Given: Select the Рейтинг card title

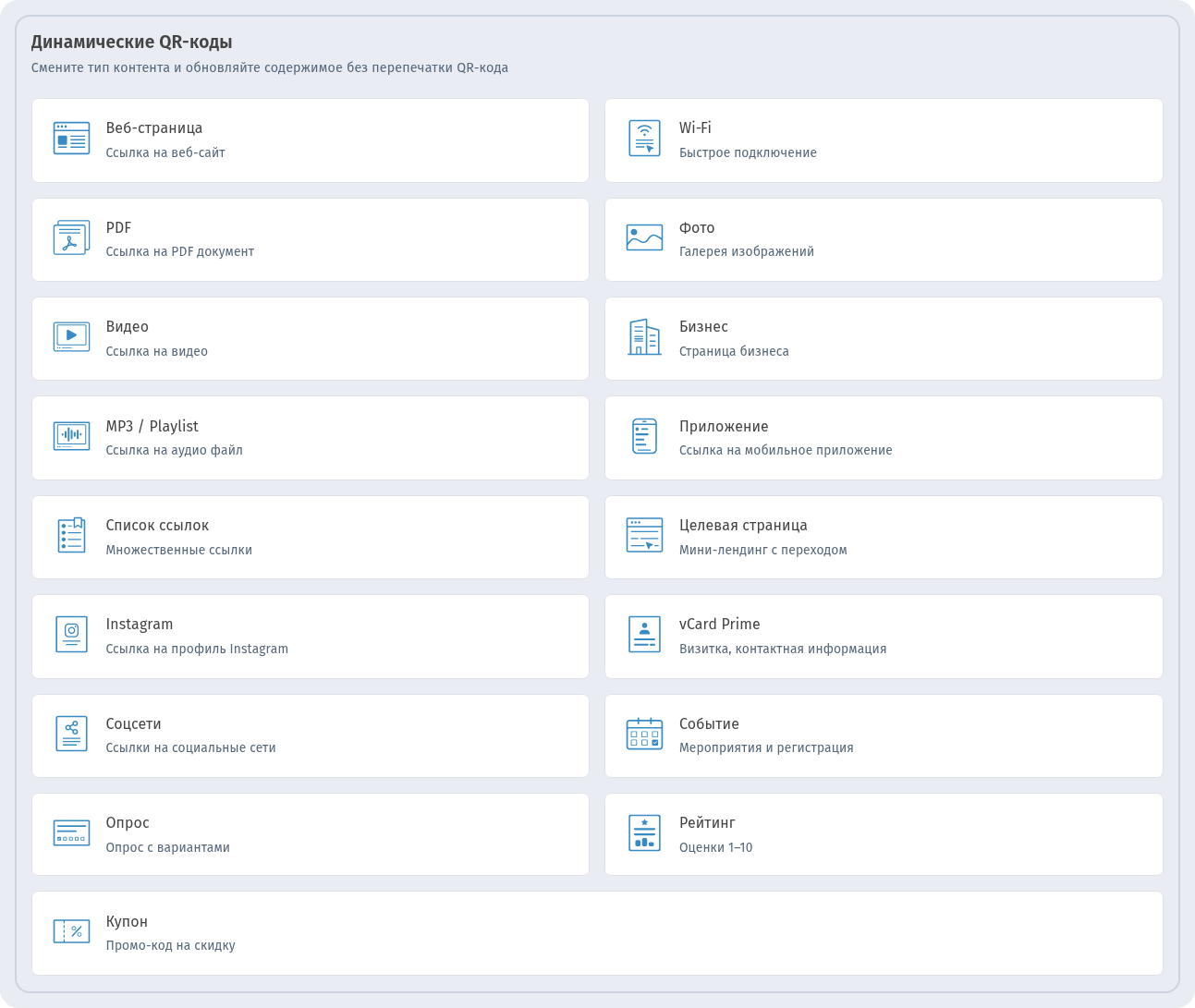Looking at the screenshot, I should 707,823.
